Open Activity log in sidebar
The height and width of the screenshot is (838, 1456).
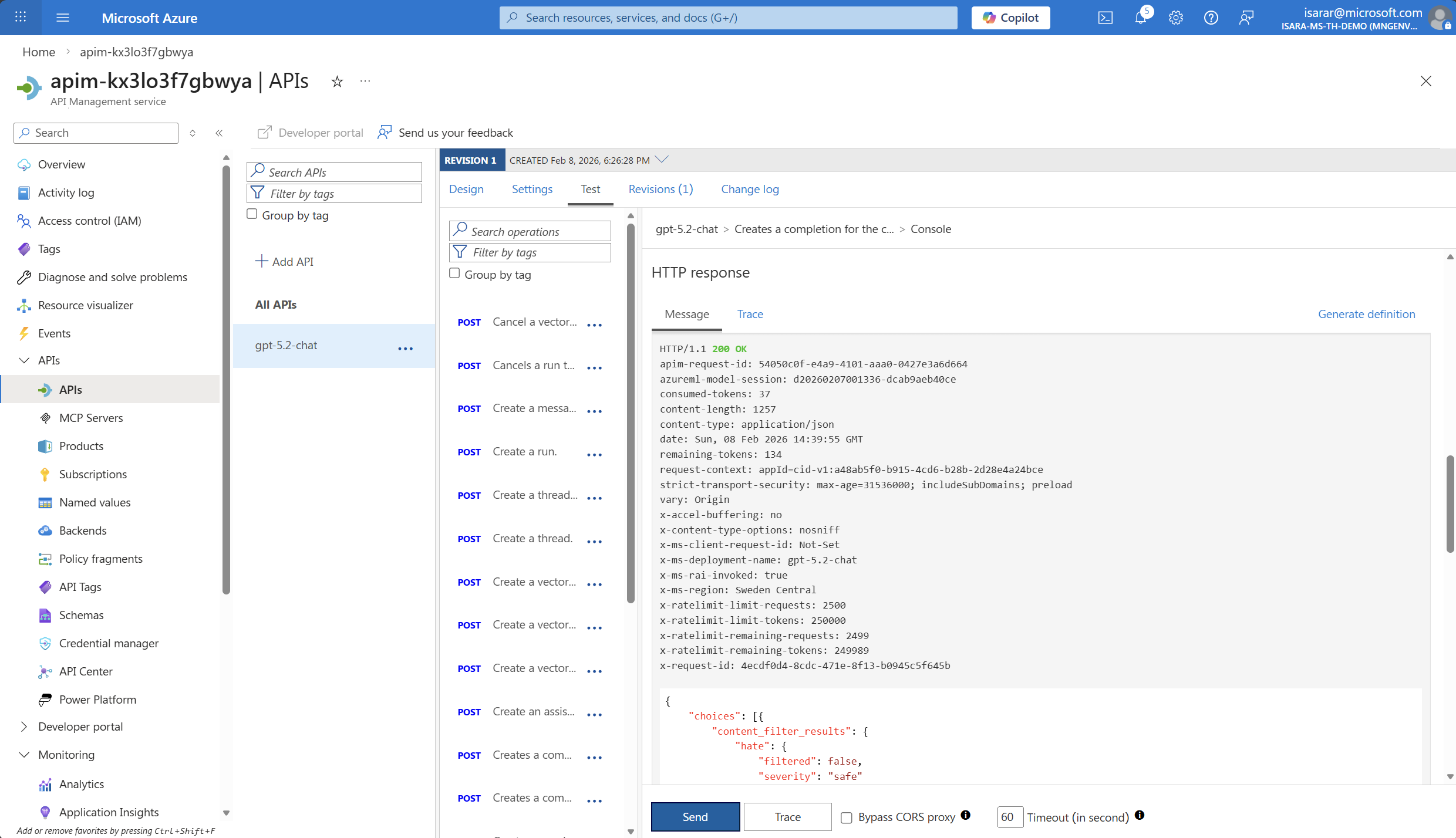click(x=66, y=192)
